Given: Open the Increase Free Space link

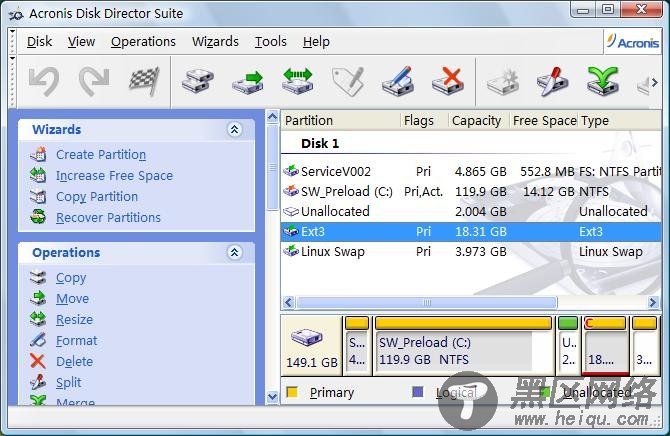Looking at the screenshot, I should point(115,175).
